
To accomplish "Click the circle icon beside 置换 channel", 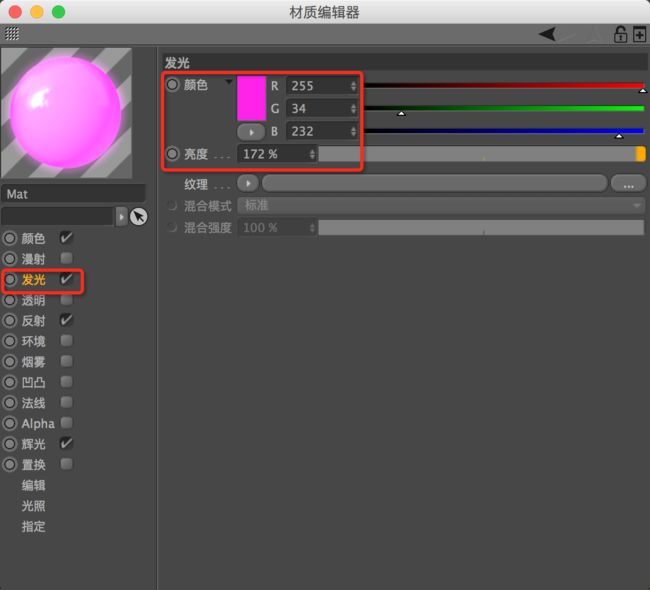I will click(10, 464).
